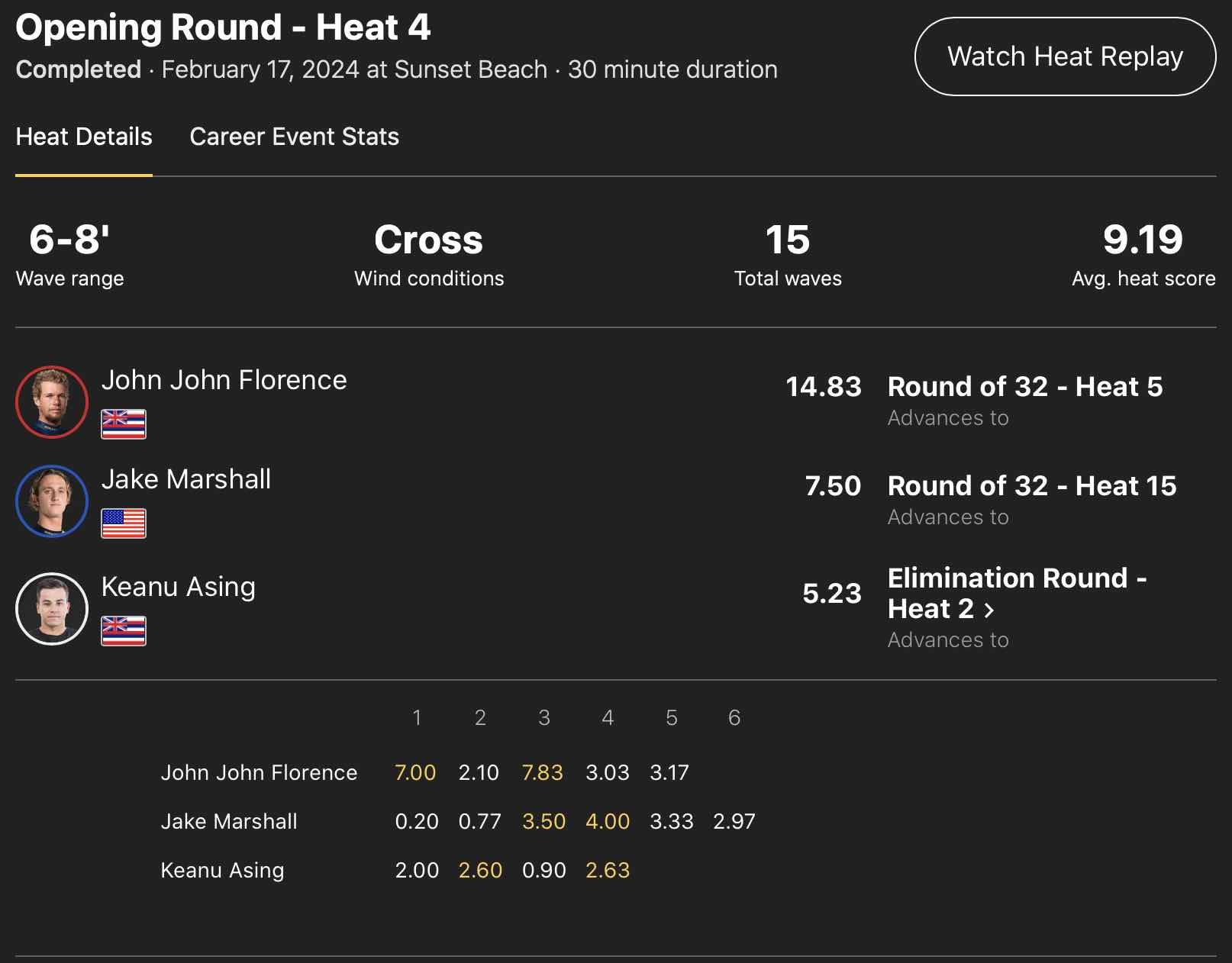1232x963 pixels.
Task: Select the Heat Details tab
Action: (84, 137)
